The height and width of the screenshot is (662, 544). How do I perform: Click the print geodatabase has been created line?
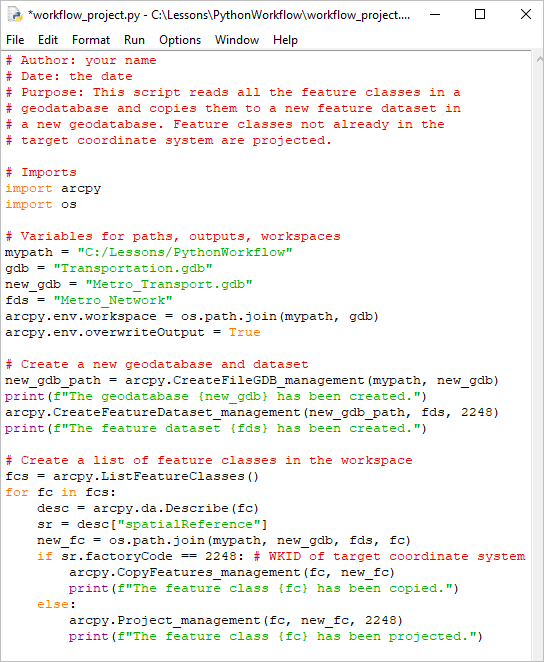216,396
